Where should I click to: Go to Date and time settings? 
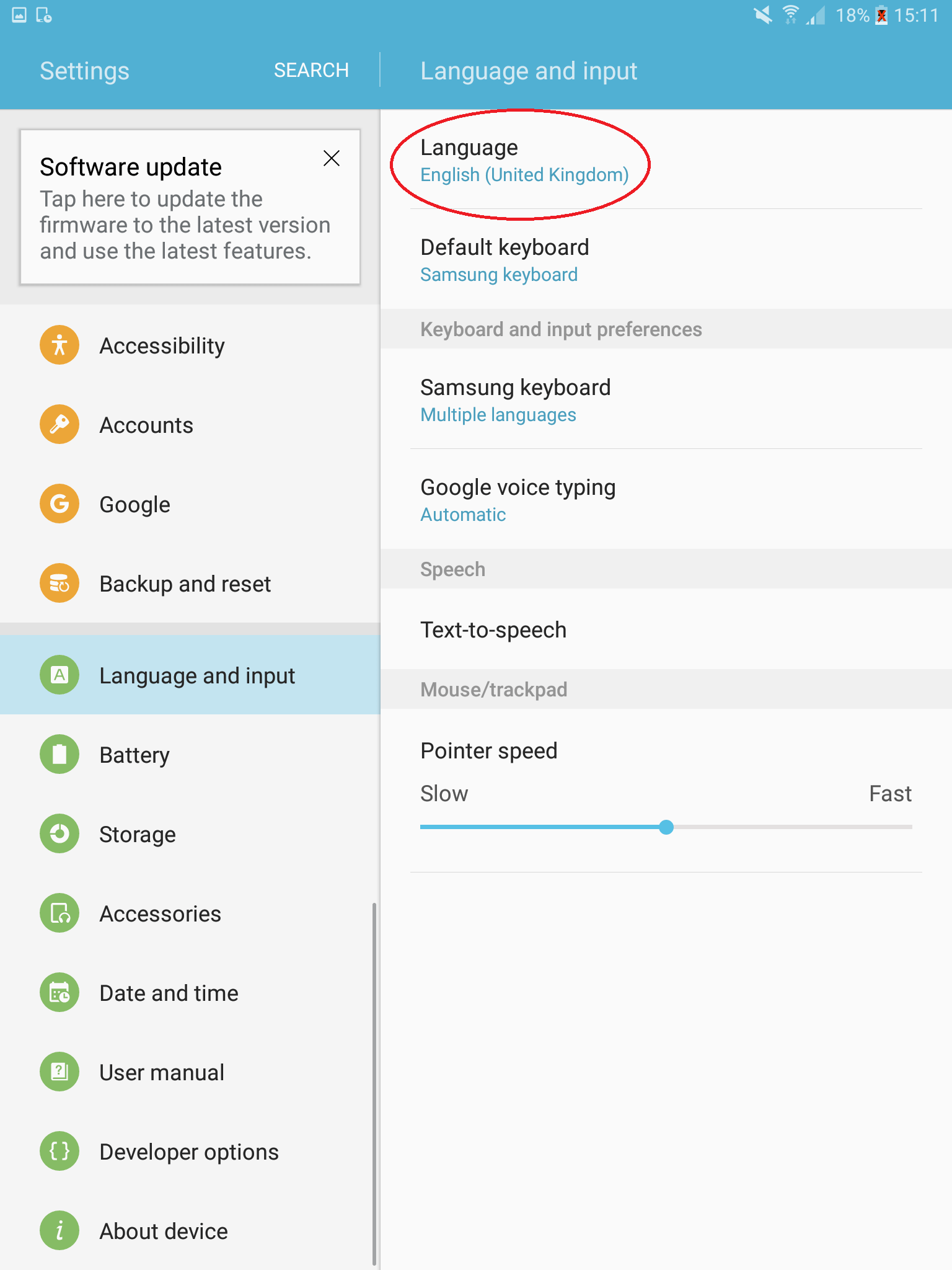tap(190, 992)
